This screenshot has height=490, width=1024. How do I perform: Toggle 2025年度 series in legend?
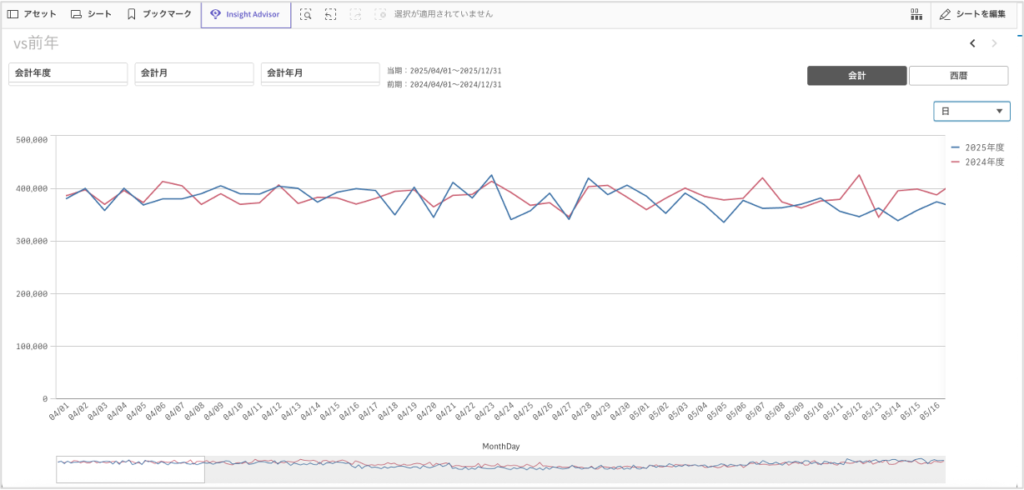tap(976, 147)
